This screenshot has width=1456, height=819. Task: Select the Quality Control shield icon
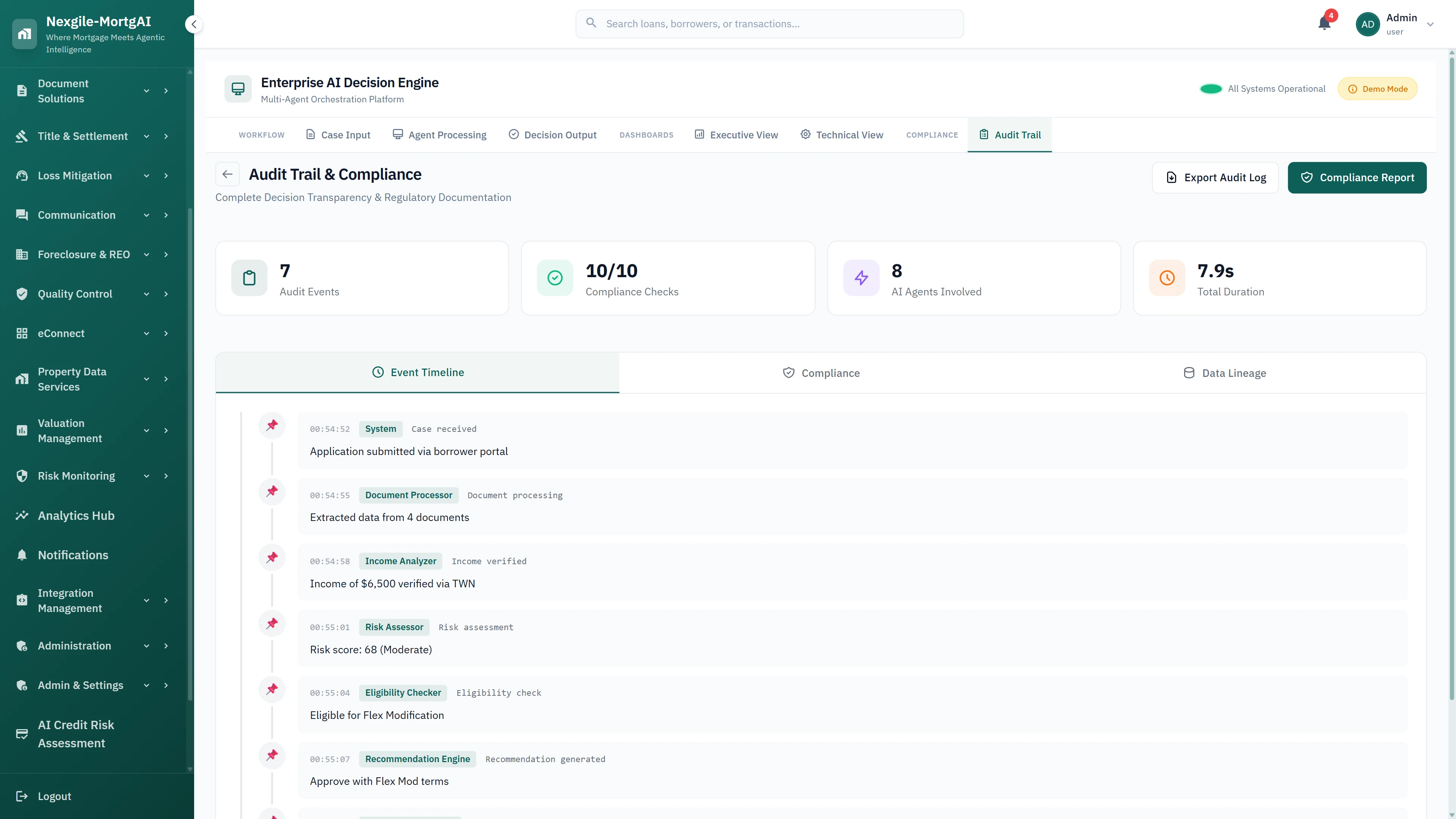click(x=22, y=293)
